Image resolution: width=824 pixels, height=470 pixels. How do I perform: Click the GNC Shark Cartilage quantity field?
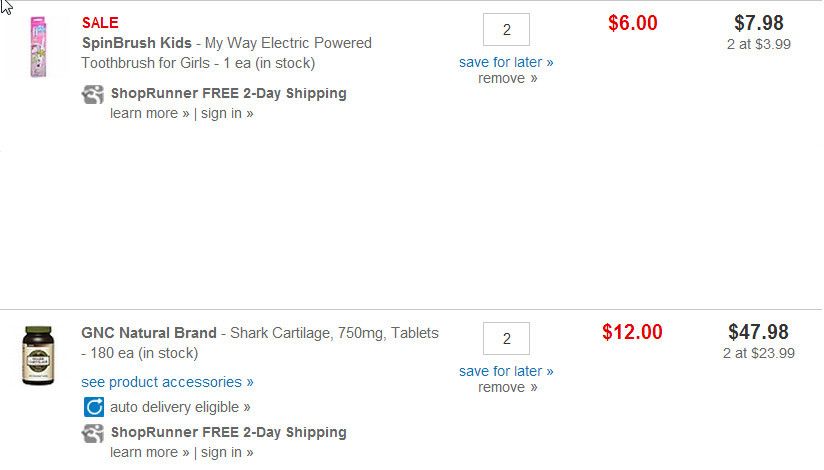506,339
